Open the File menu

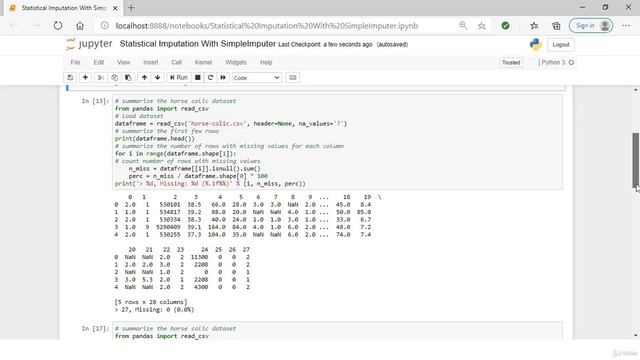pyautogui.click(x=75, y=62)
